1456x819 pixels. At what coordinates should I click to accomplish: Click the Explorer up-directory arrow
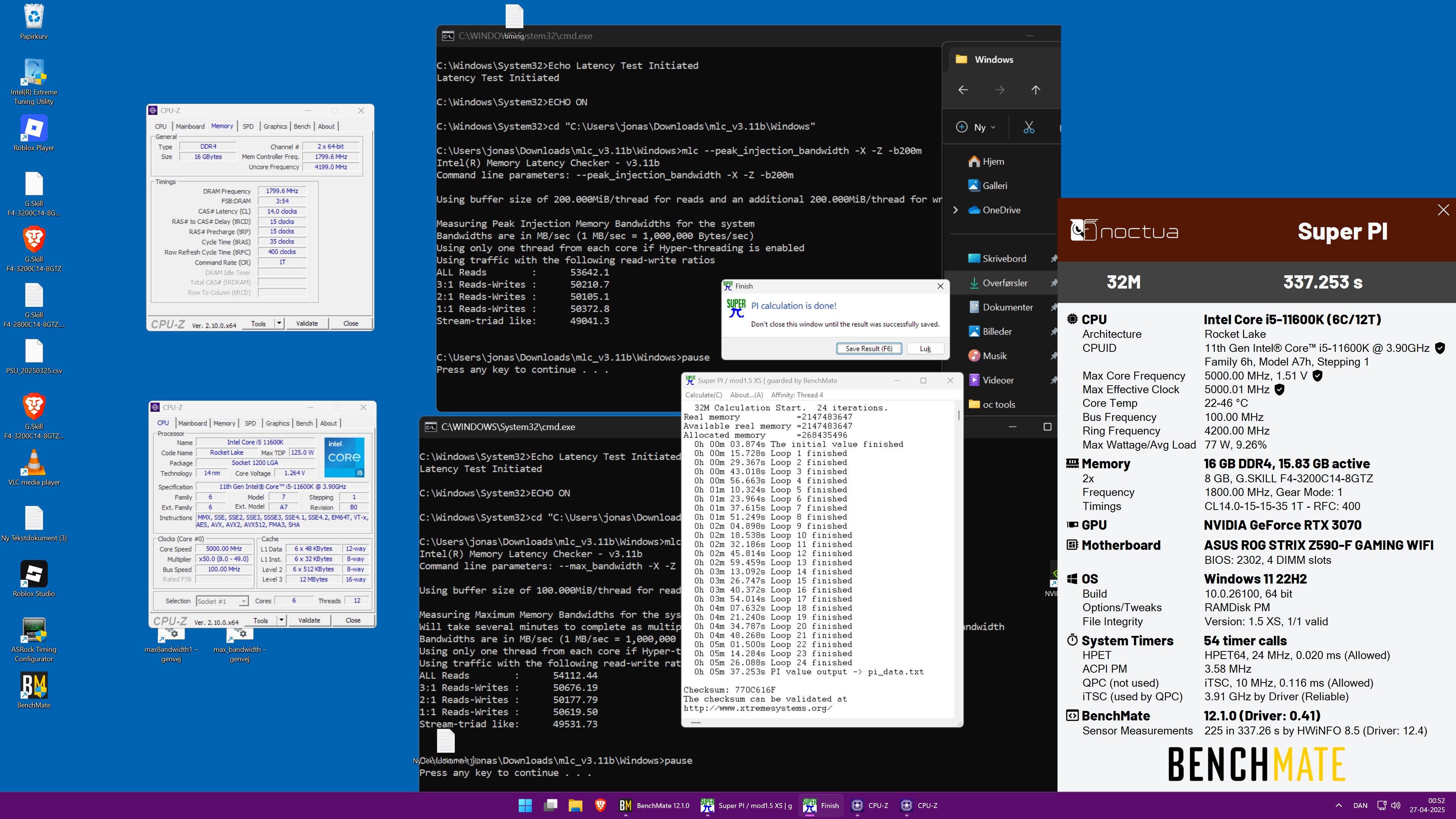pyautogui.click(x=1036, y=90)
